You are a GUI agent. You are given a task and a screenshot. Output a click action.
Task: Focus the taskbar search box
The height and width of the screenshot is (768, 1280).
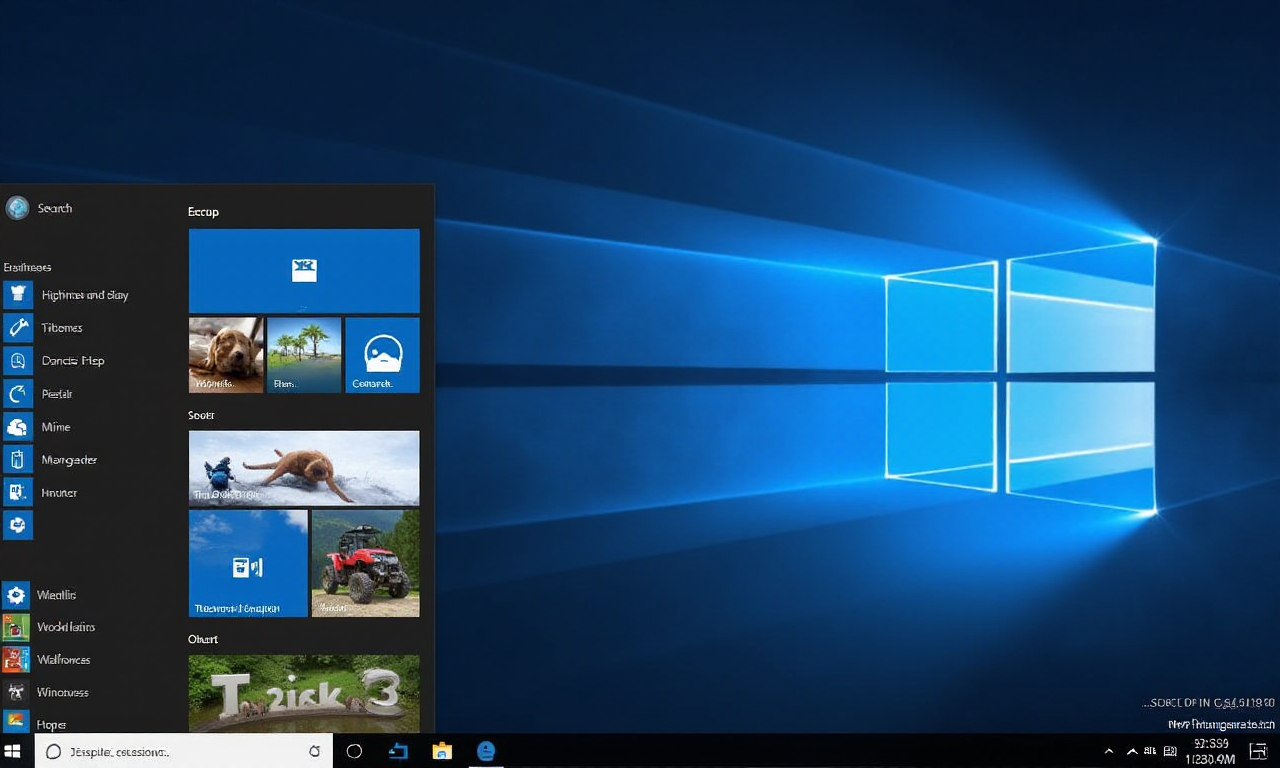click(x=184, y=751)
